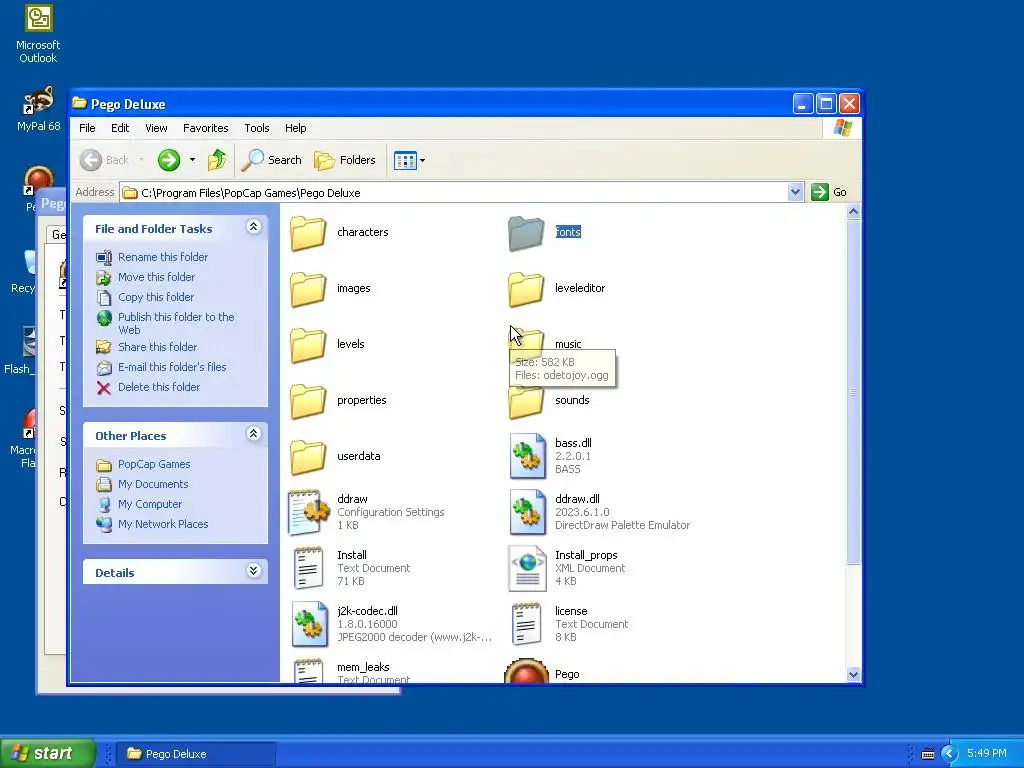The image size is (1024, 768).
Task: Click the Search toolbar button
Action: coord(271,160)
